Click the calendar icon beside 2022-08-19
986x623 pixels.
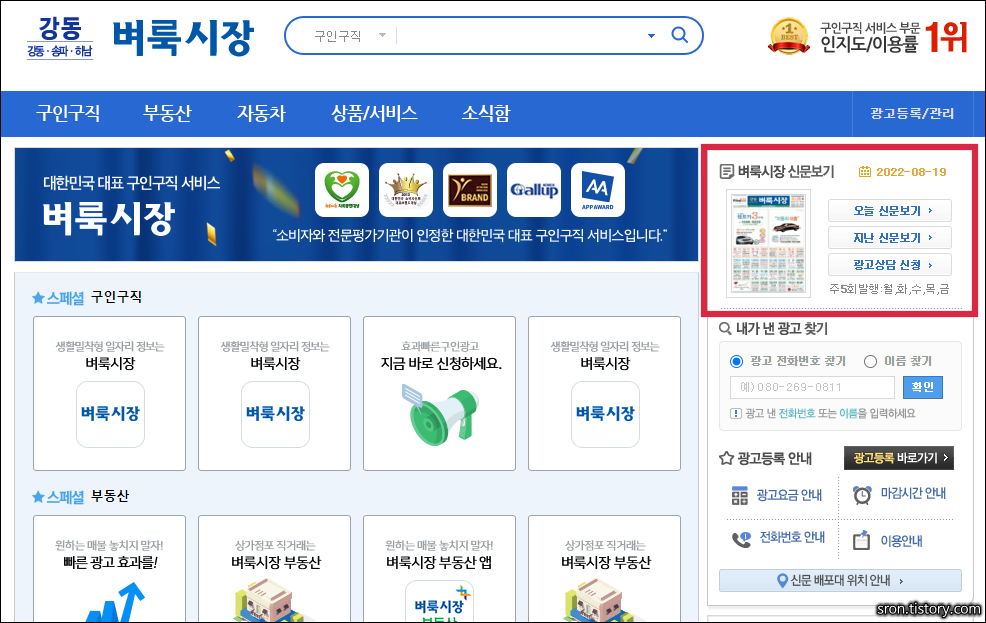coord(865,172)
